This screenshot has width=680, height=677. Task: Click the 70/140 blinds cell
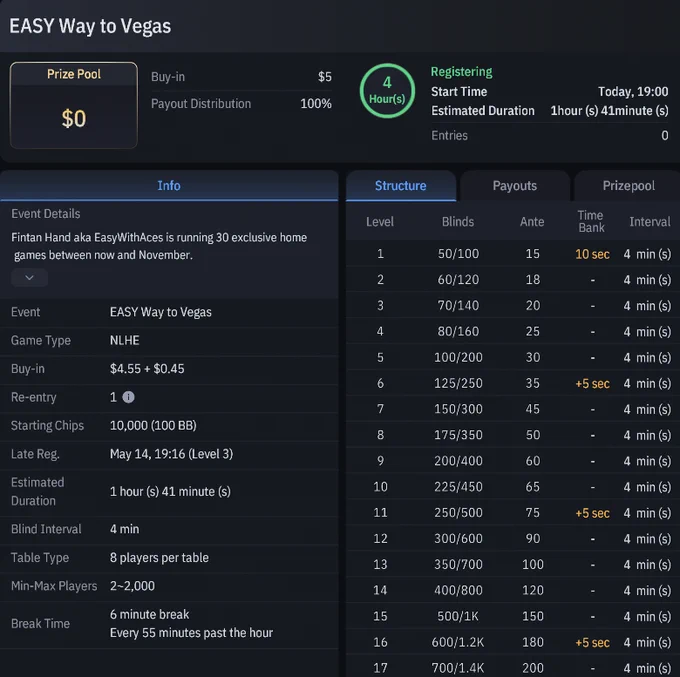(x=458, y=305)
